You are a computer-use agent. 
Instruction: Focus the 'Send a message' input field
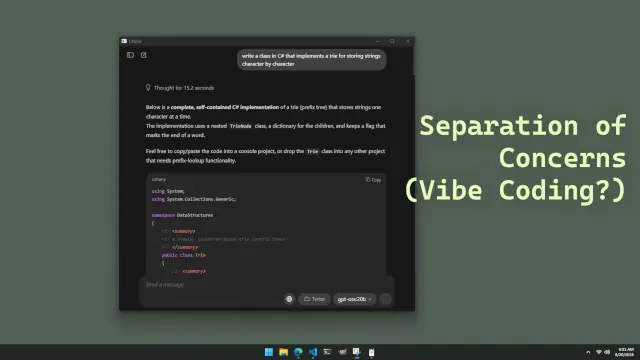pos(212,284)
